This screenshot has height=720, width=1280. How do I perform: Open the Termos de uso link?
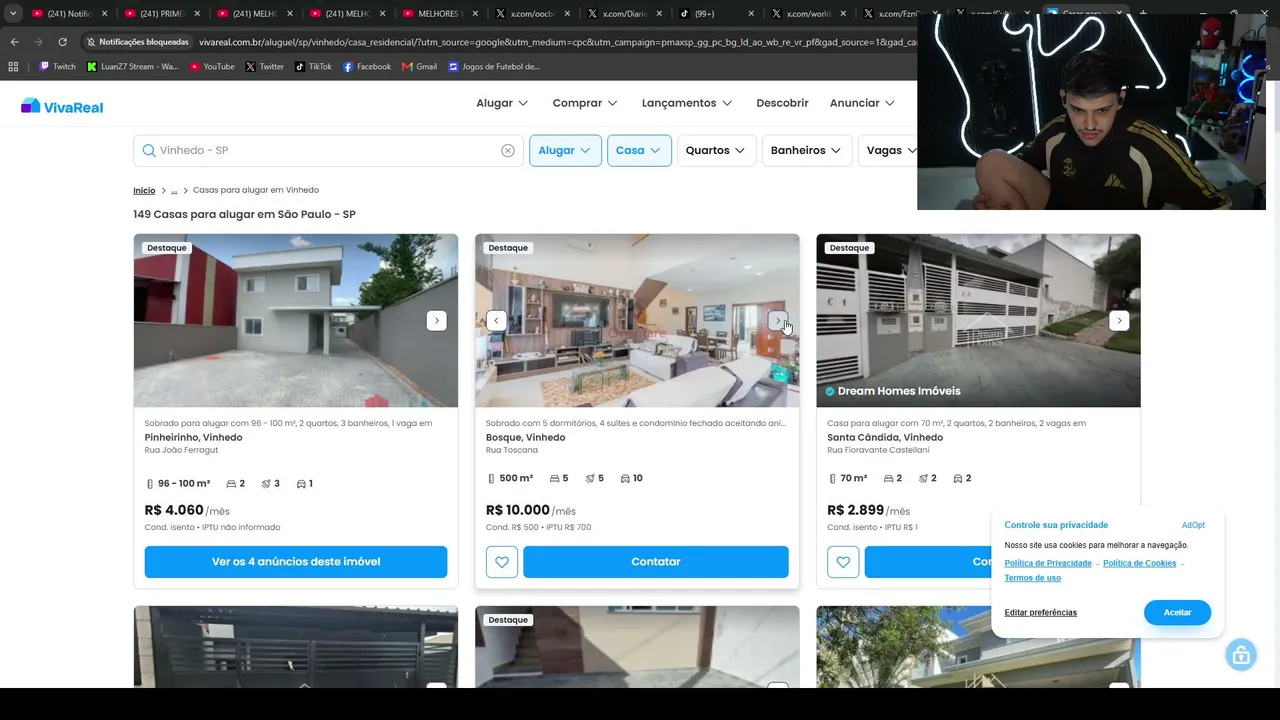tap(1032, 578)
